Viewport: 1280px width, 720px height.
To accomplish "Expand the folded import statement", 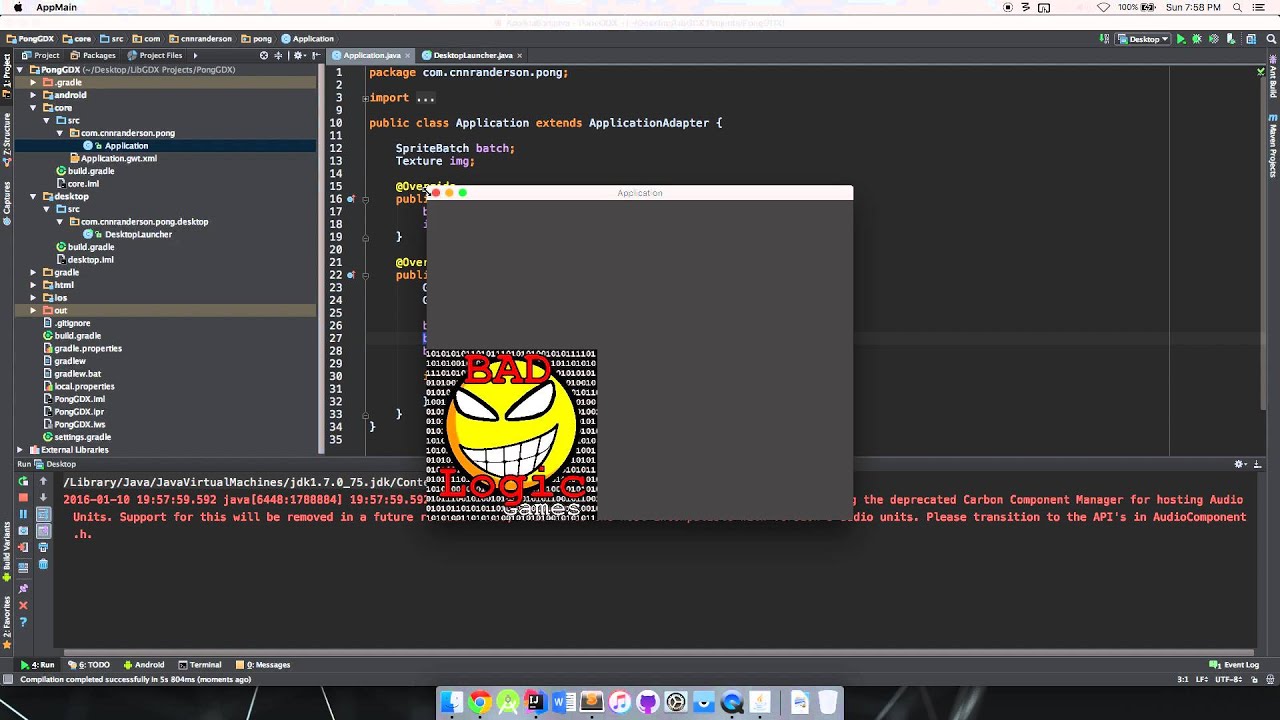I will (365, 98).
